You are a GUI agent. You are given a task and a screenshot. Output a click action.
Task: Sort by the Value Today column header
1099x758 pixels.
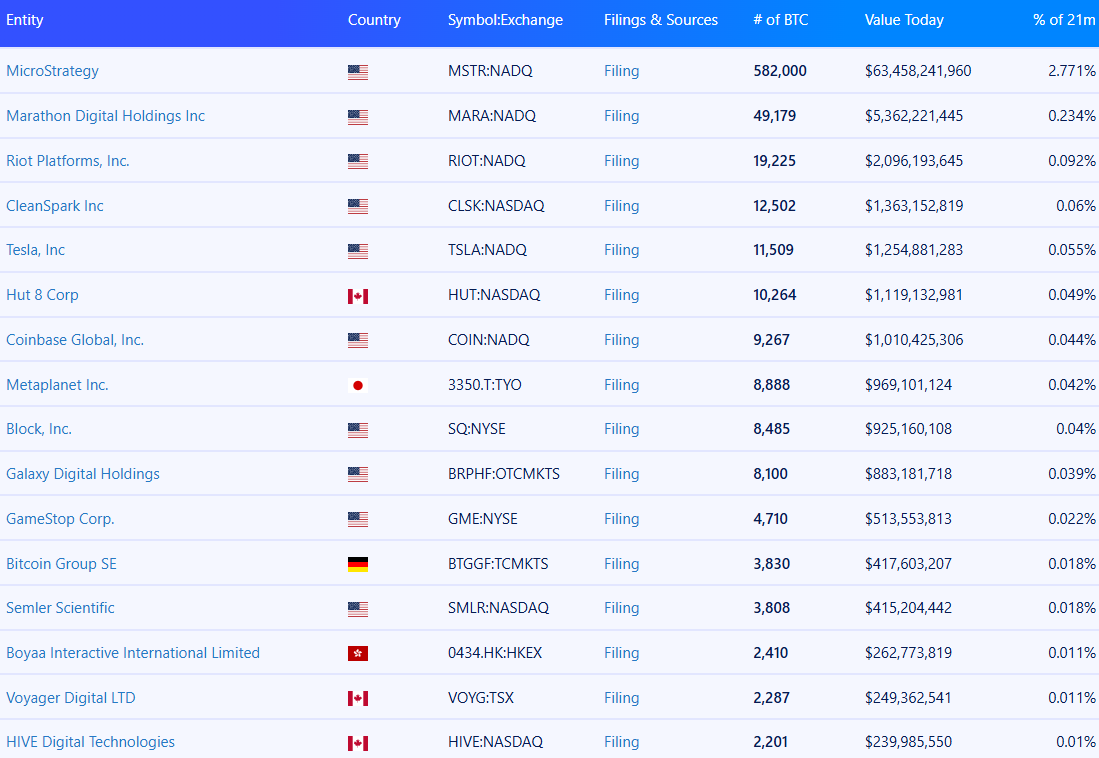tap(904, 20)
